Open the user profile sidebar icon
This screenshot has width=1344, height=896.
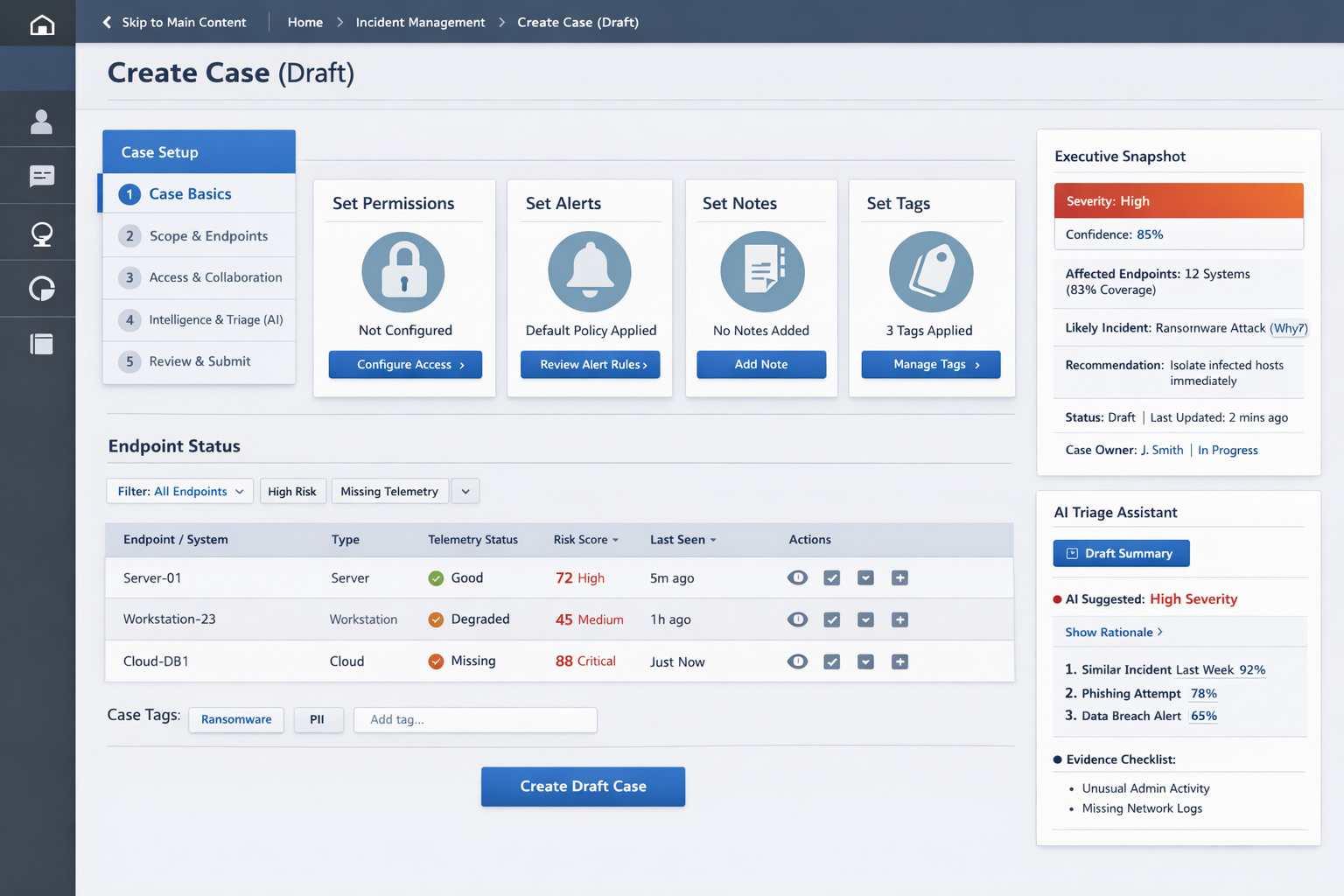pyautogui.click(x=41, y=122)
